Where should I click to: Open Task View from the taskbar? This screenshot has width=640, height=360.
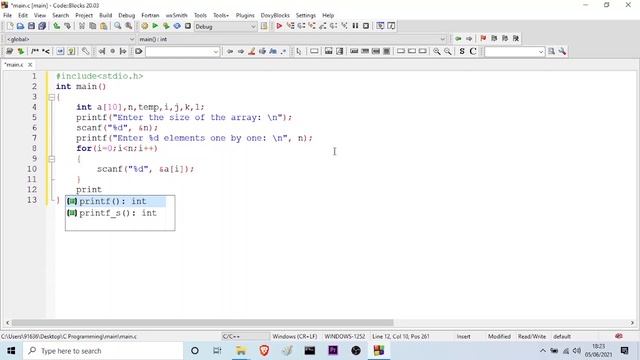coord(217,351)
